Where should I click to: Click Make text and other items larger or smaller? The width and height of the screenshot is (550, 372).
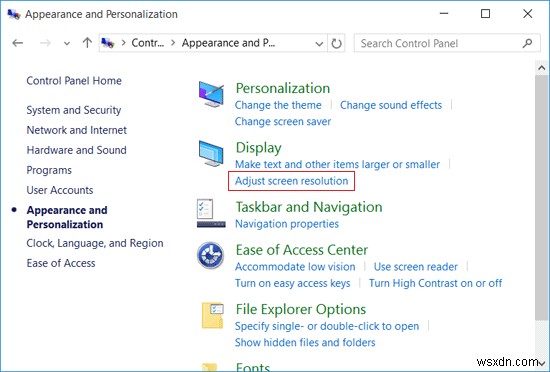[x=337, y=164]
